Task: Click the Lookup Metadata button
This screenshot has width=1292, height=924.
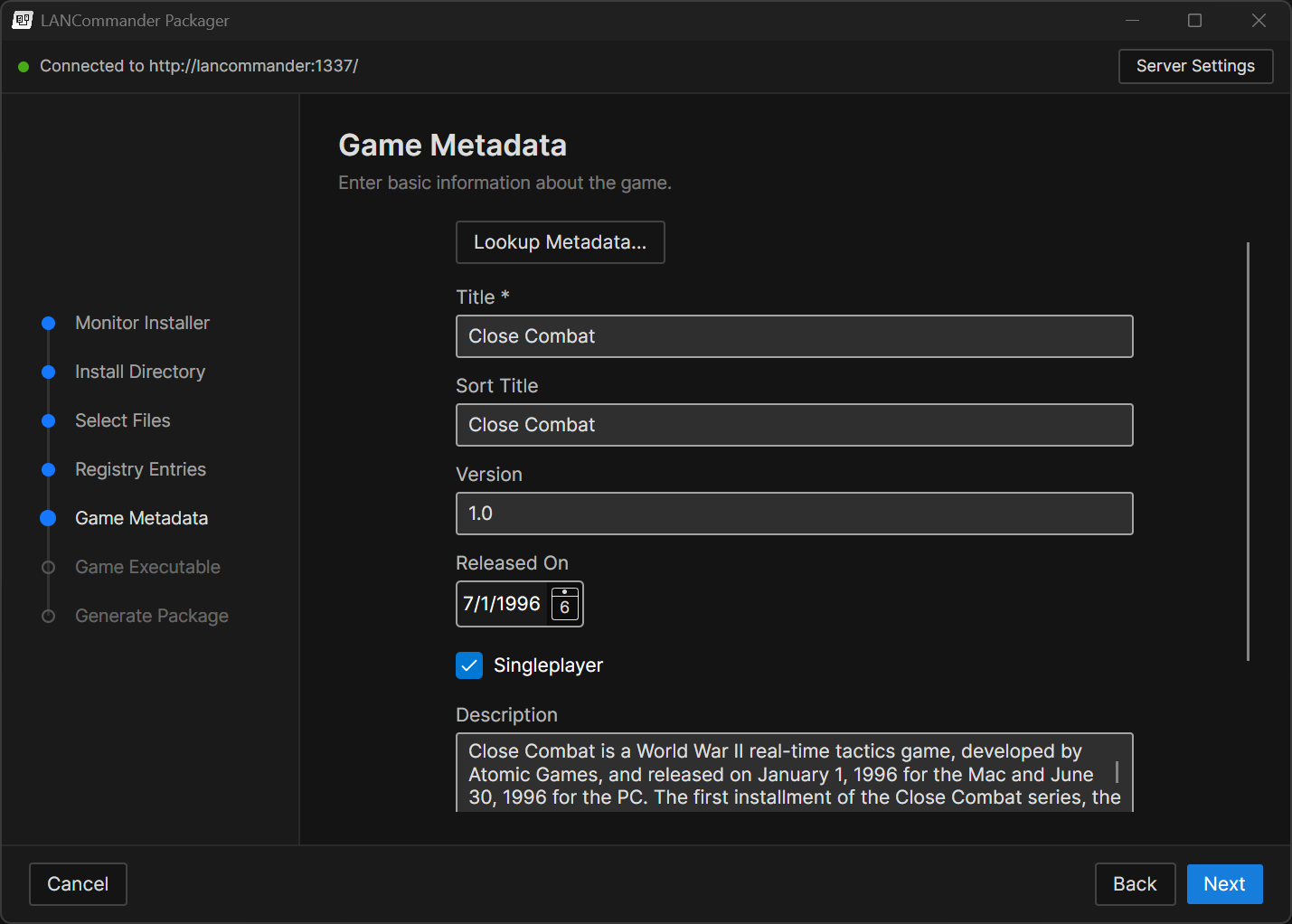Action: 561,242
